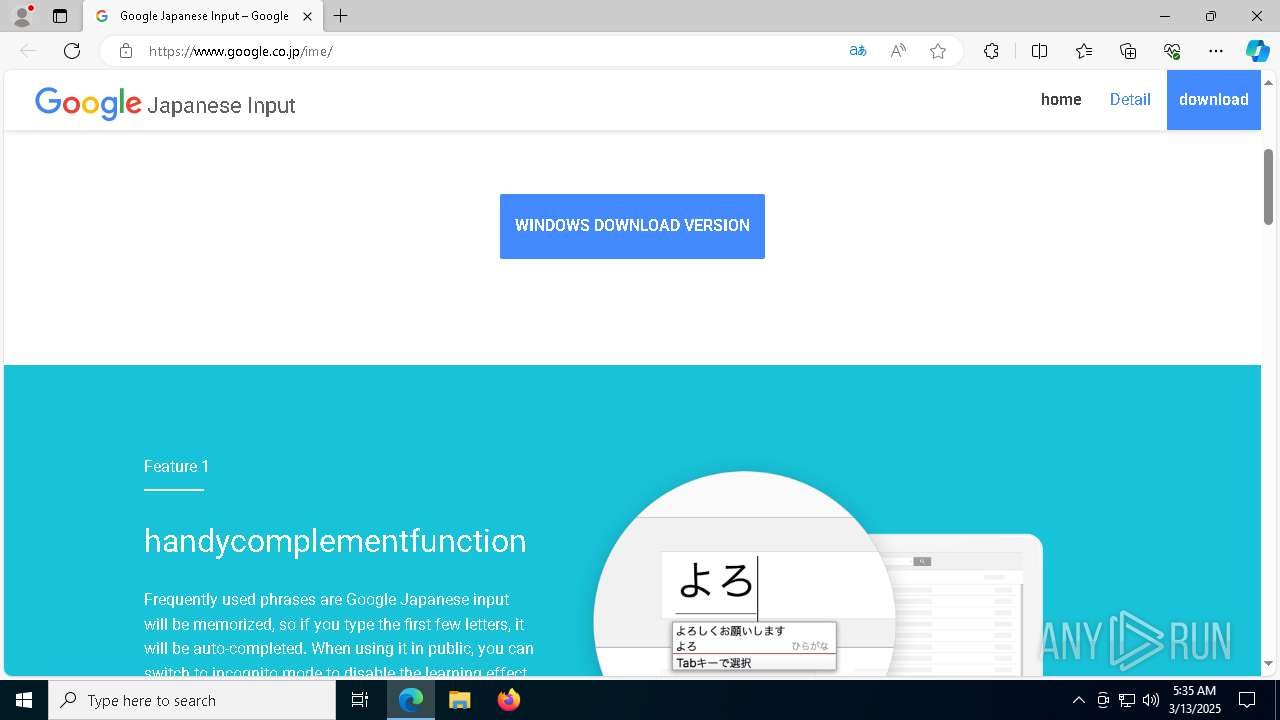Open the Copilot sidebar icon
The height and width of the screenshot is (720, 1280).
point(1257,51)
